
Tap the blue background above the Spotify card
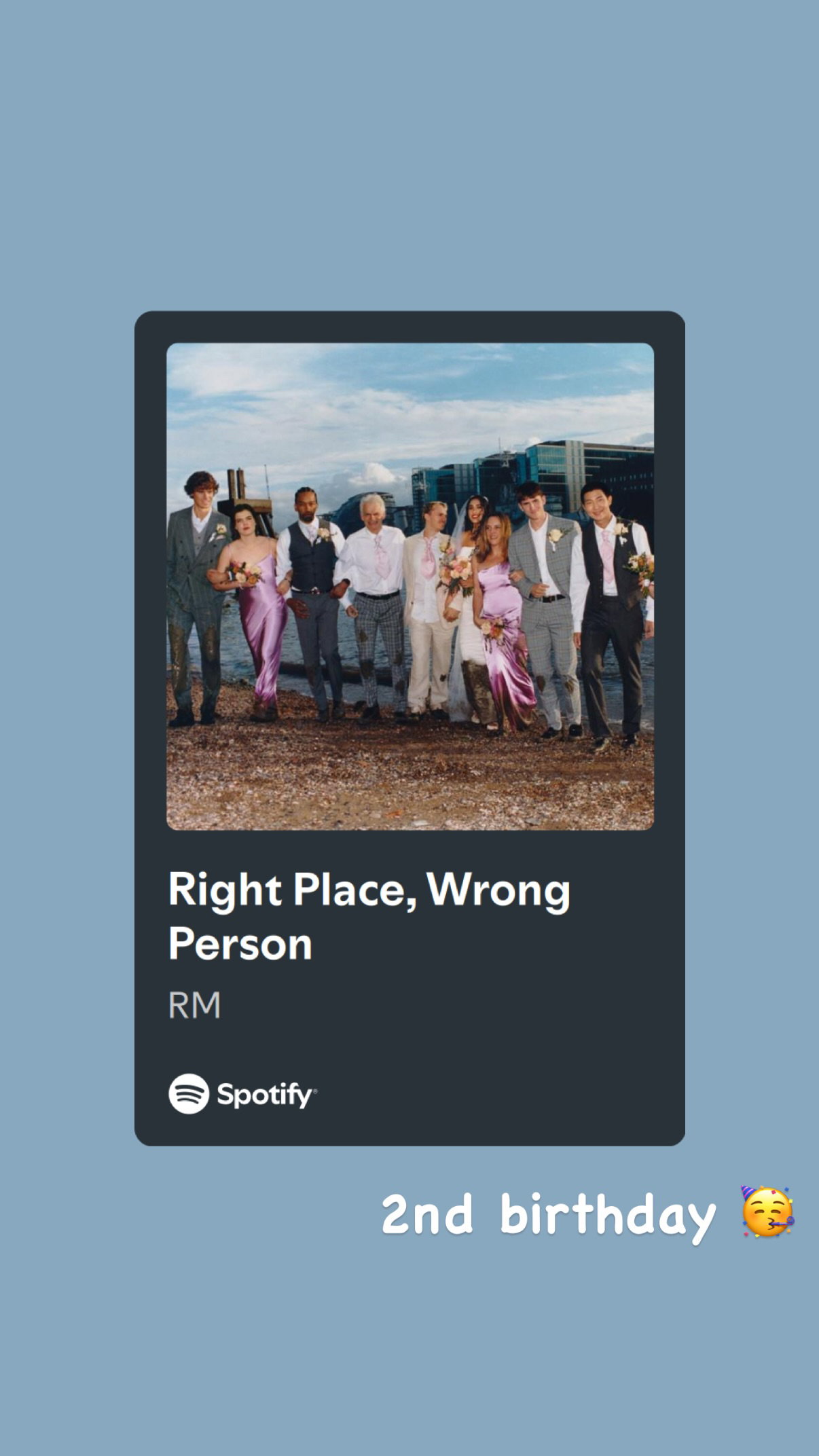click(x=409, y=156)
